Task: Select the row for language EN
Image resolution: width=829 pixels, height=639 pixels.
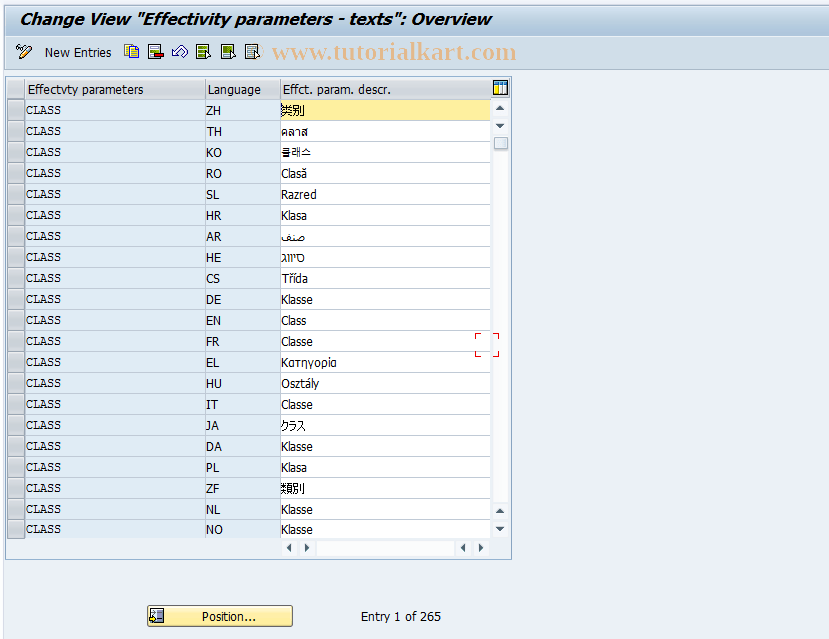Action: [15, 320]
